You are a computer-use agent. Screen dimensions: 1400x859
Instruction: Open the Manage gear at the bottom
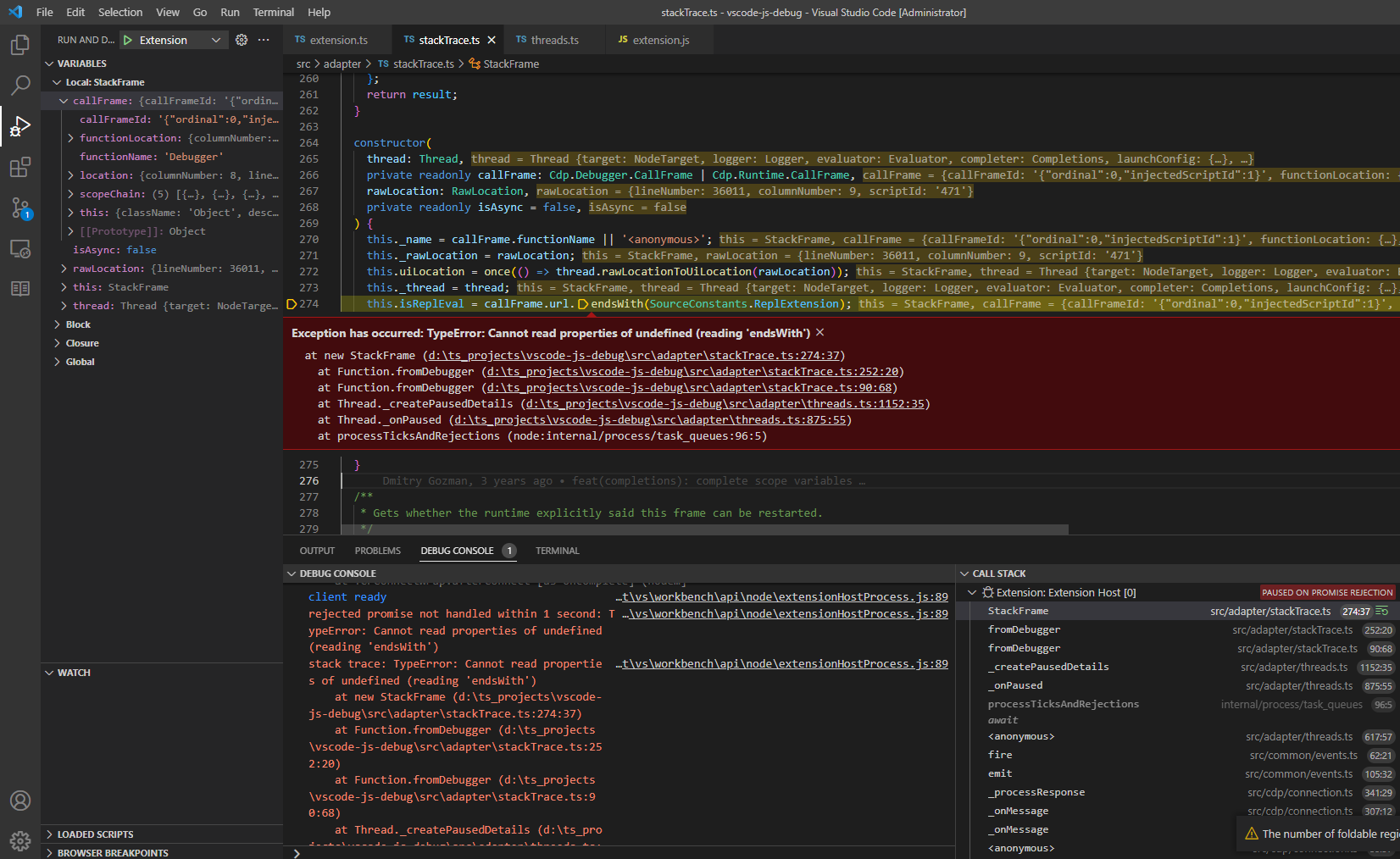(19, 840)
